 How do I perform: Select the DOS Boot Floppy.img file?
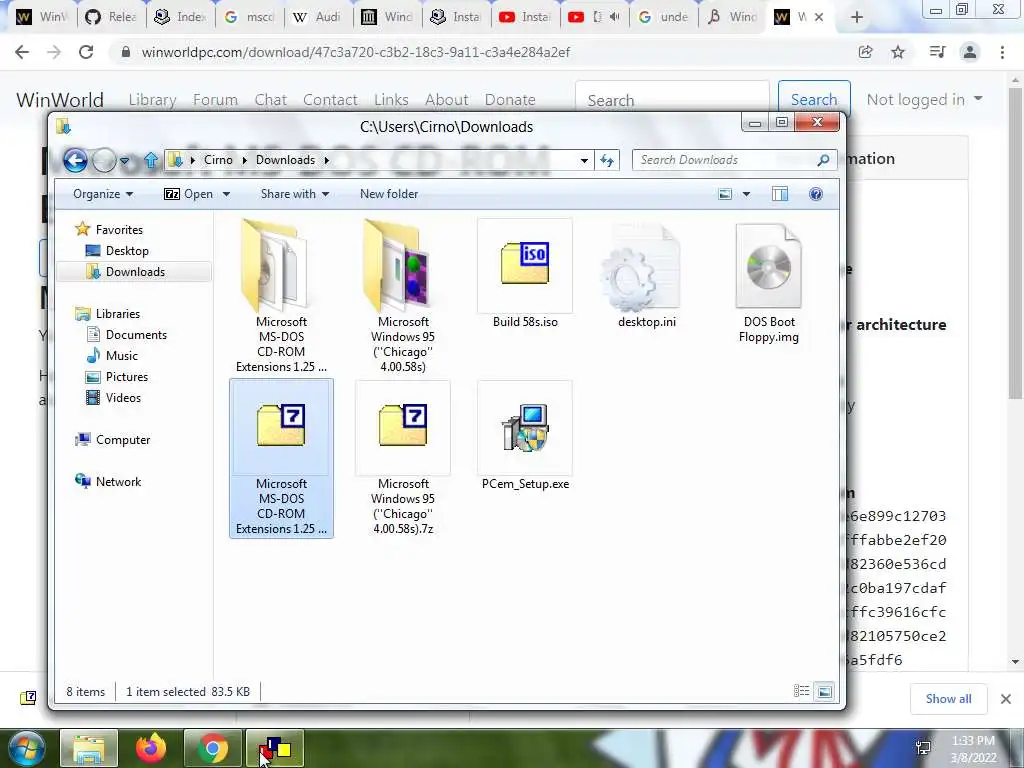point(769,282)
